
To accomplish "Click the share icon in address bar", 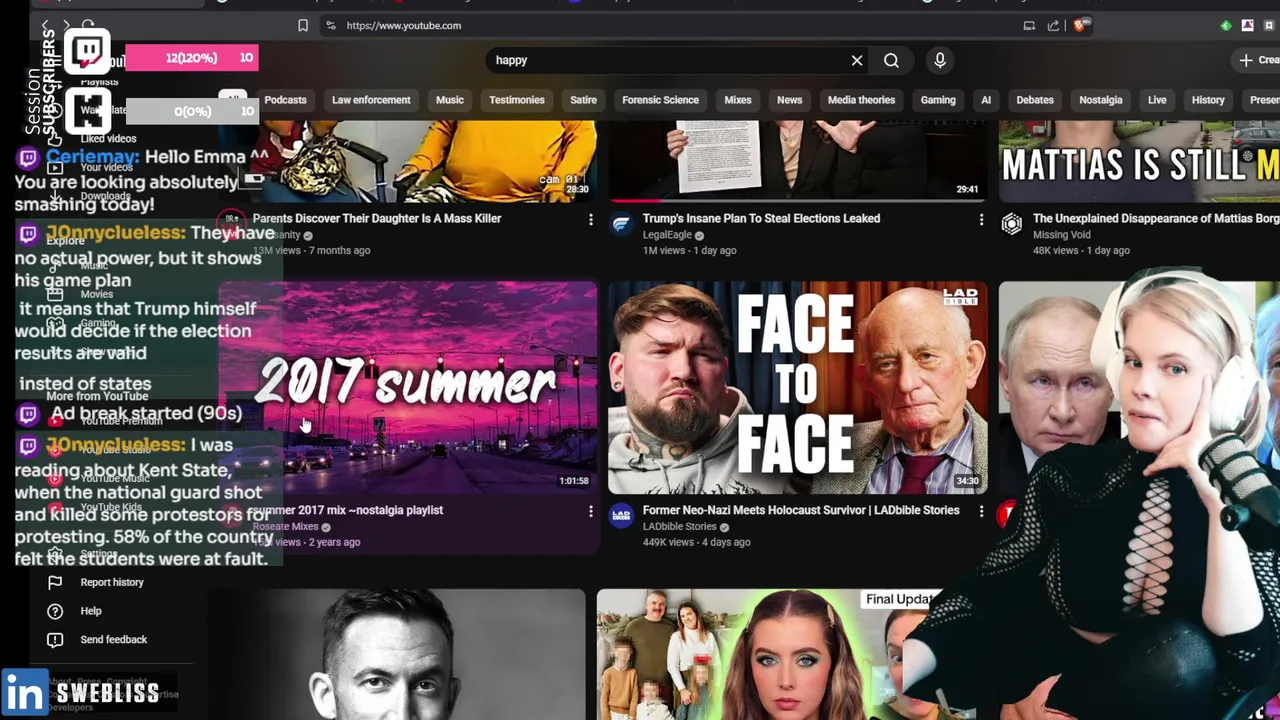I will (1053, 26).
